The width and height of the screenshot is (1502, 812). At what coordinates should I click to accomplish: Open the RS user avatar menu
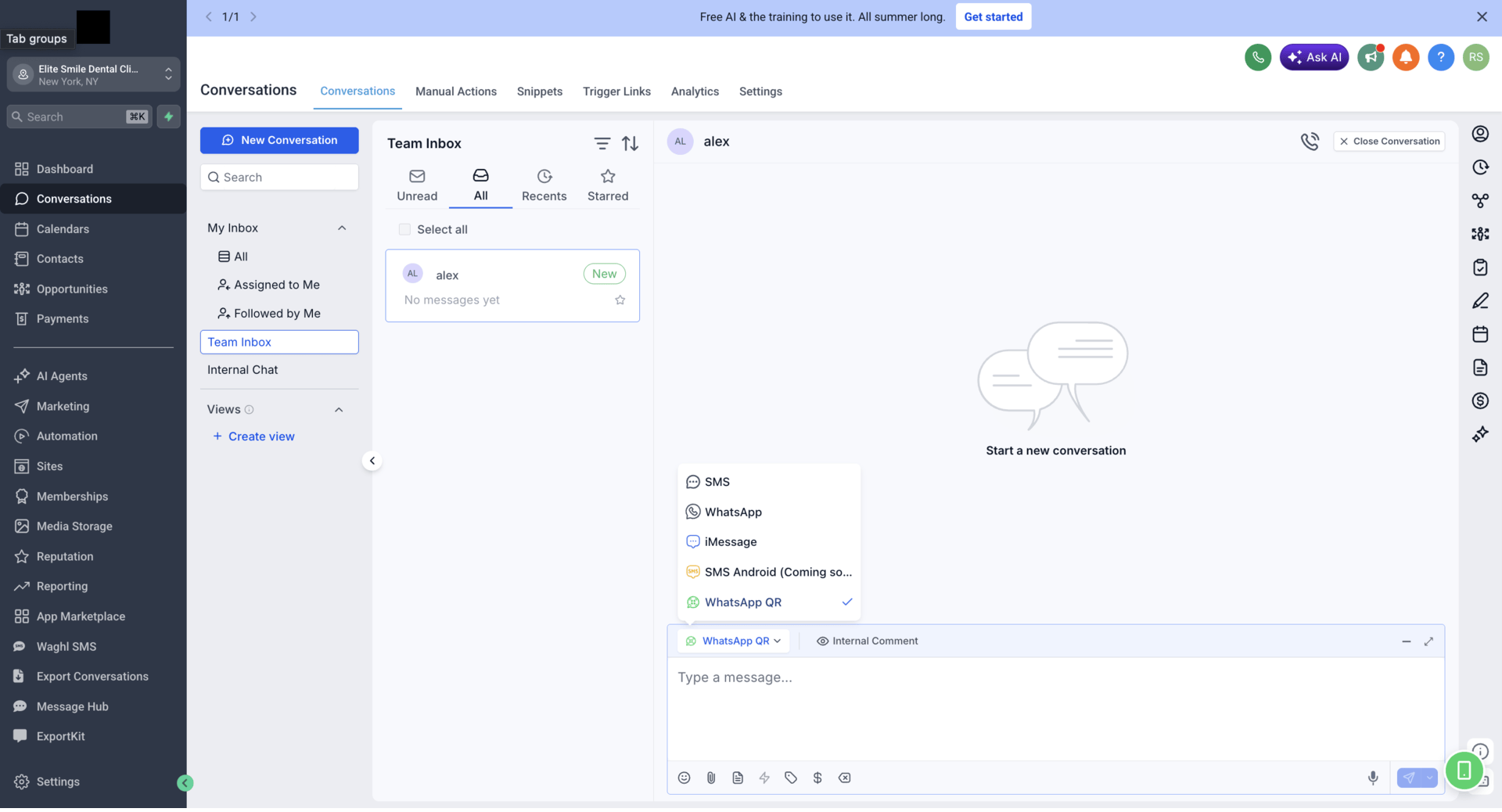(1476, 57)
